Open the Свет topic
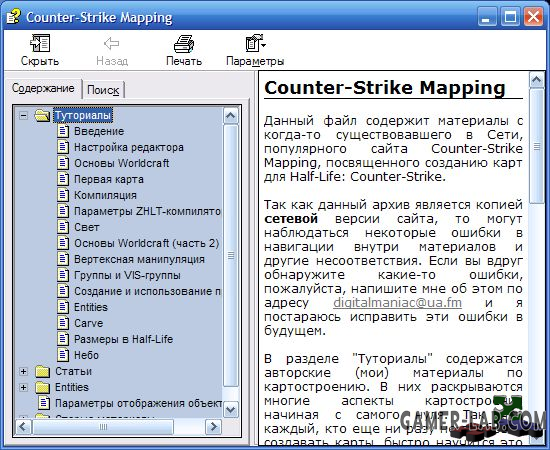Viewport: 550px width, 450px height. click(x=87, y=227)
